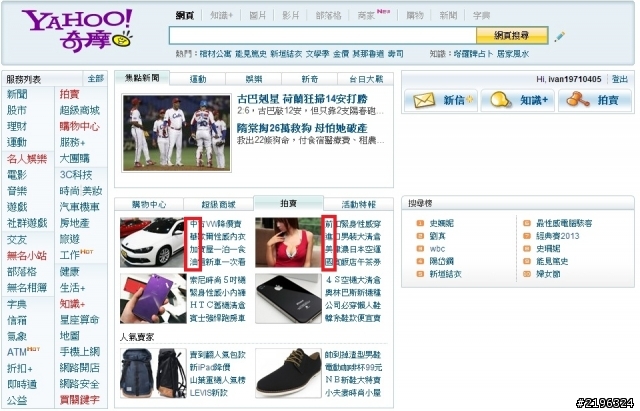Open the white Volkswagen car thumbnail
Screen dimensions: 640x411
[x=153, y=242]
